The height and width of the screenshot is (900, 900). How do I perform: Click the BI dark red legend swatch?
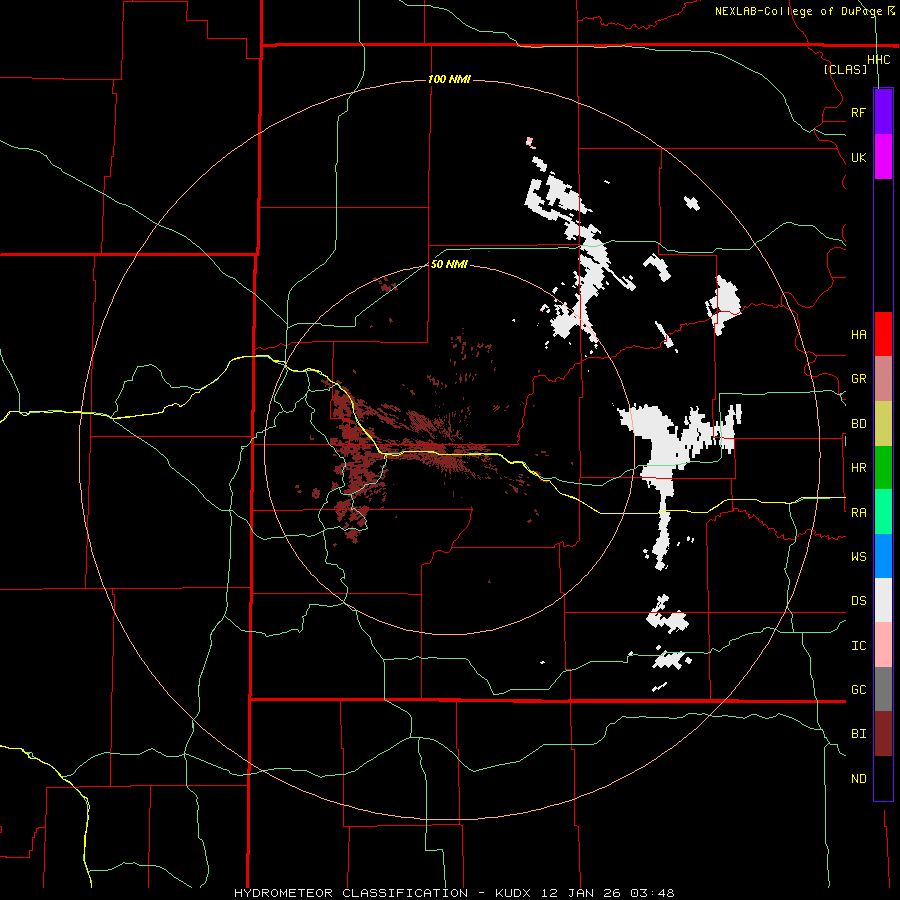[x=883, y=734]
